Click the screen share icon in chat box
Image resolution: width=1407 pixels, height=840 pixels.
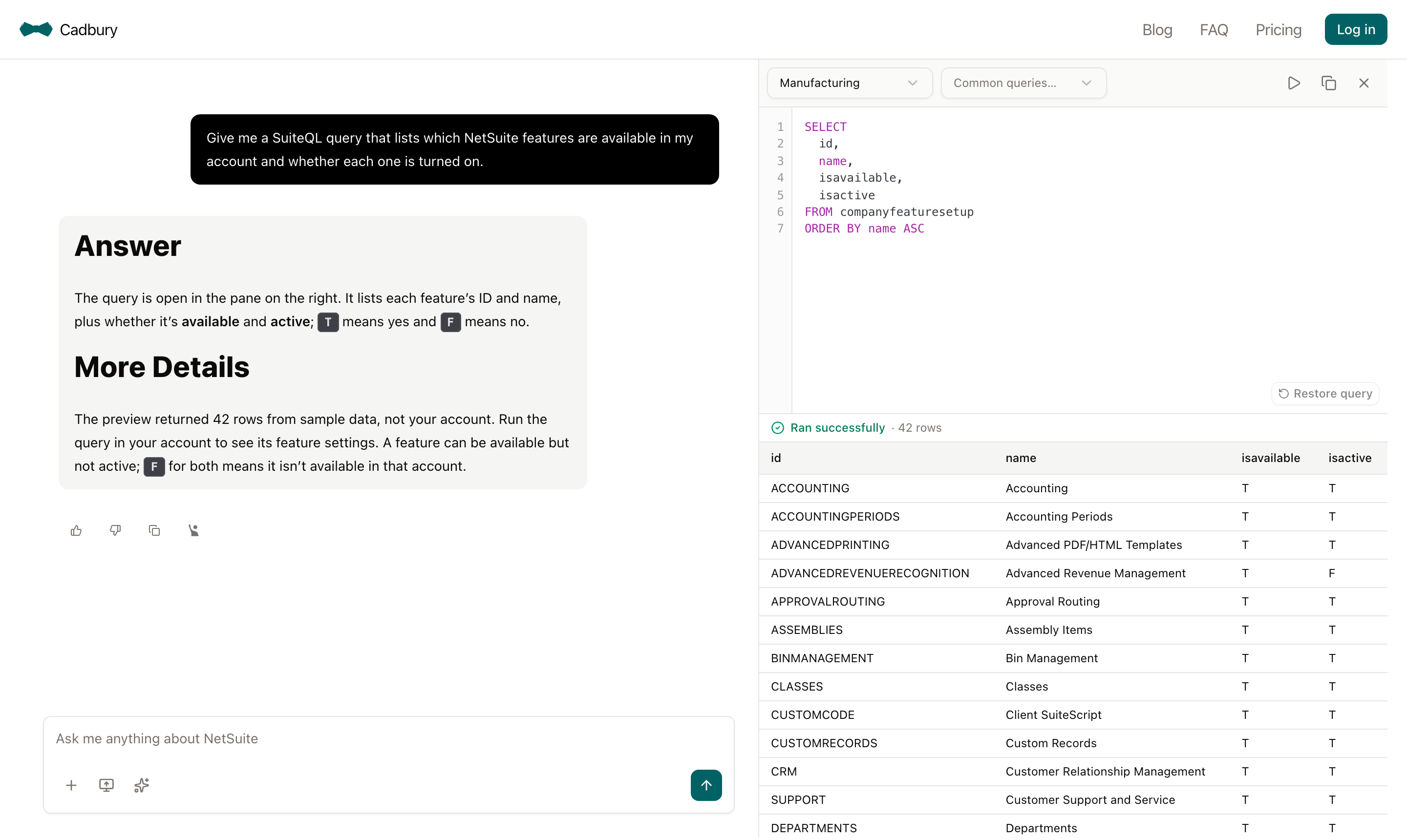107,785
